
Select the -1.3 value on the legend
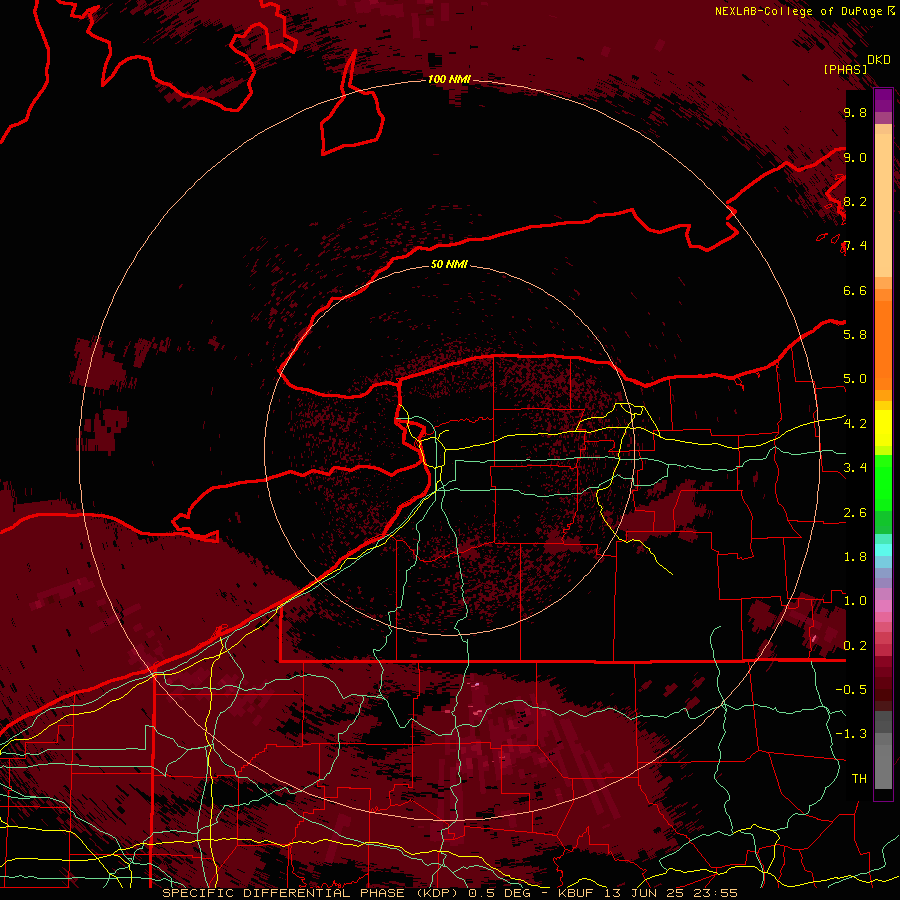tap(851, 734)
